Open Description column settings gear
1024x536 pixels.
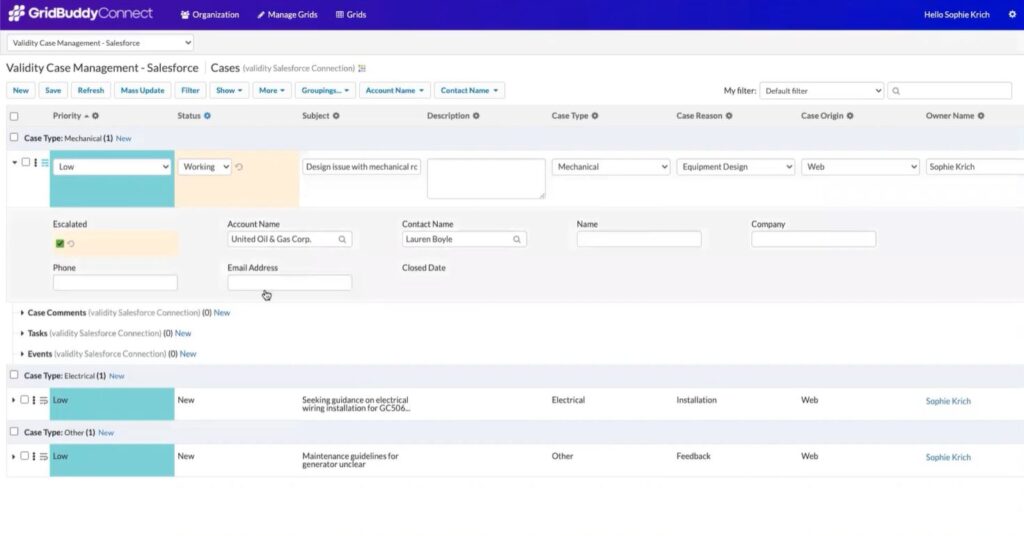tap(476, 116)
